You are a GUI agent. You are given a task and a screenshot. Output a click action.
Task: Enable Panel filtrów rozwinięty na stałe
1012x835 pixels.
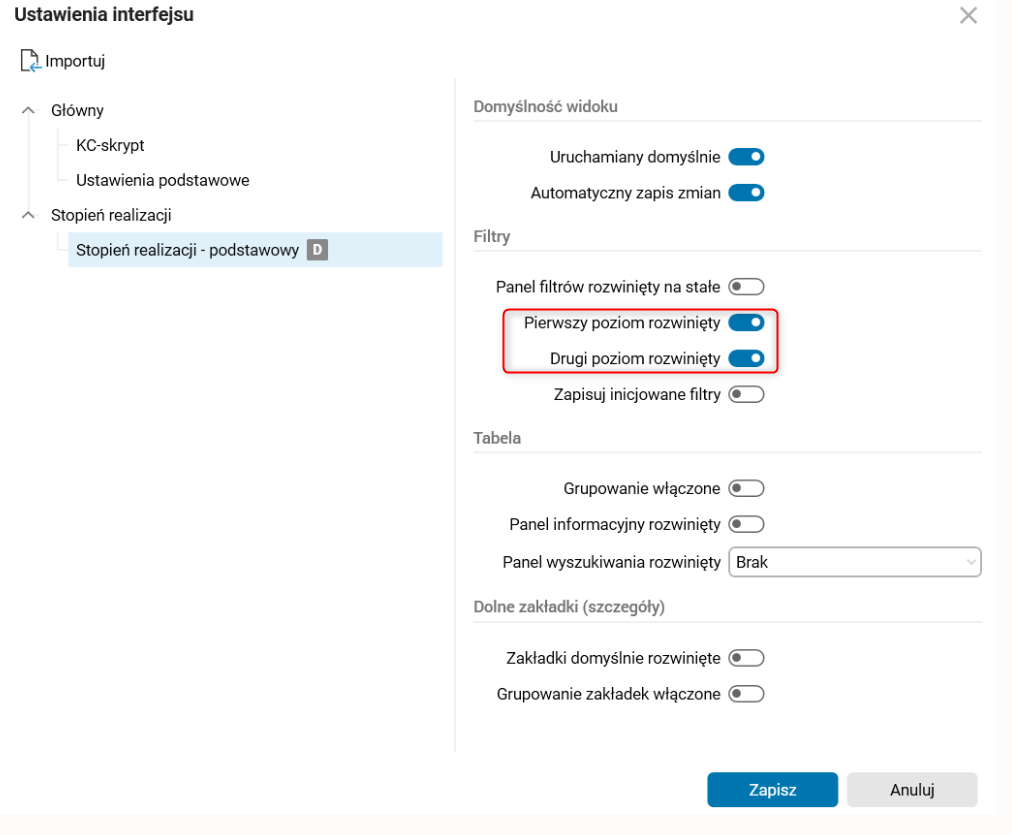click(x=746, y=287)
